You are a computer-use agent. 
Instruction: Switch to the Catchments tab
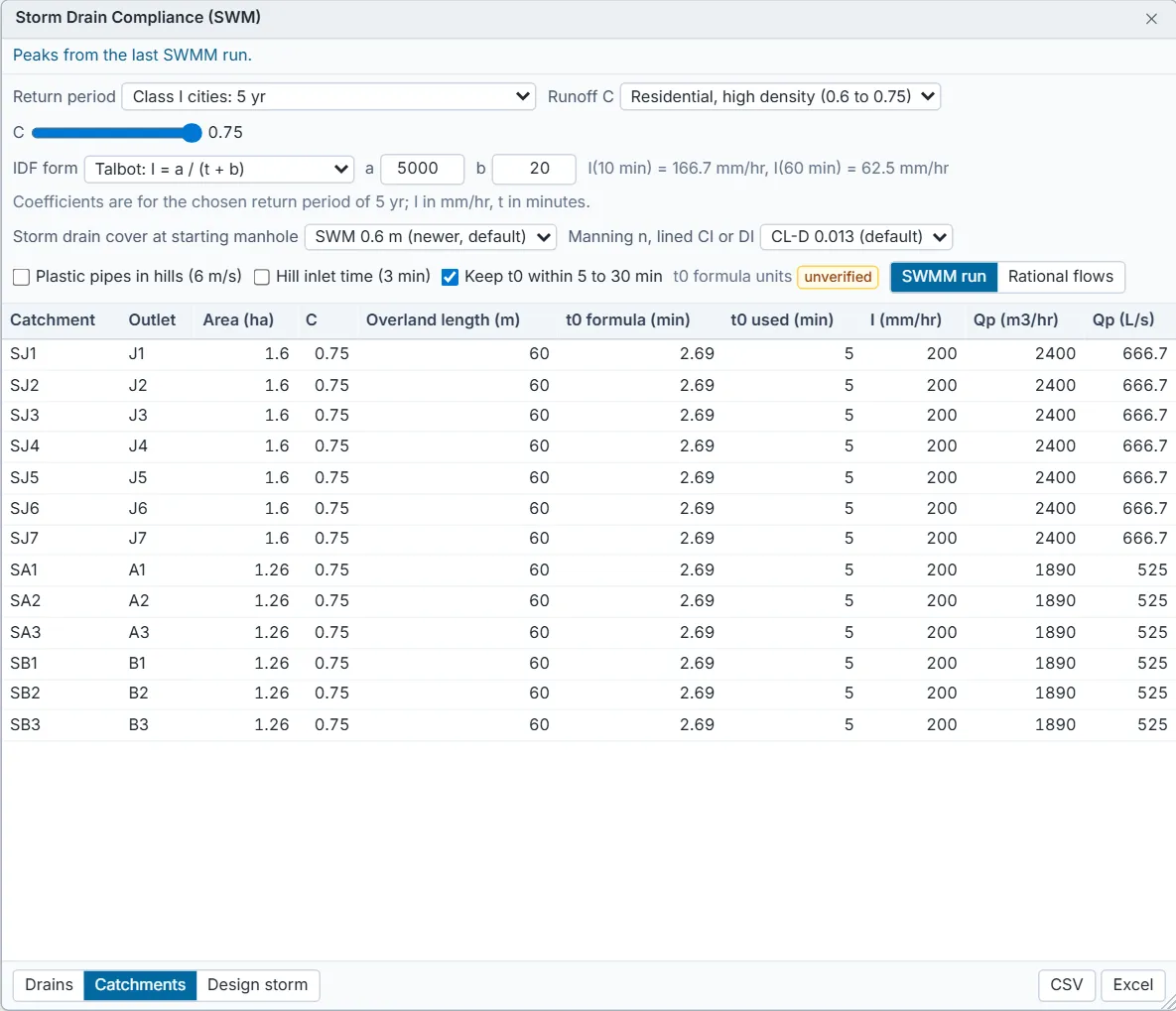[x=140, y=985]
